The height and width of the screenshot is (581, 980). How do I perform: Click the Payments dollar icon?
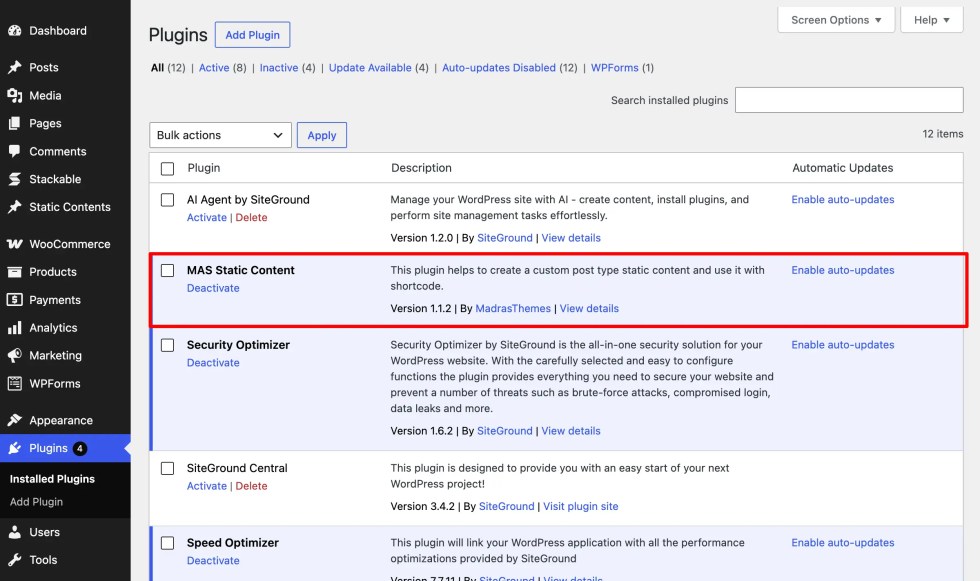click(14, 299)
